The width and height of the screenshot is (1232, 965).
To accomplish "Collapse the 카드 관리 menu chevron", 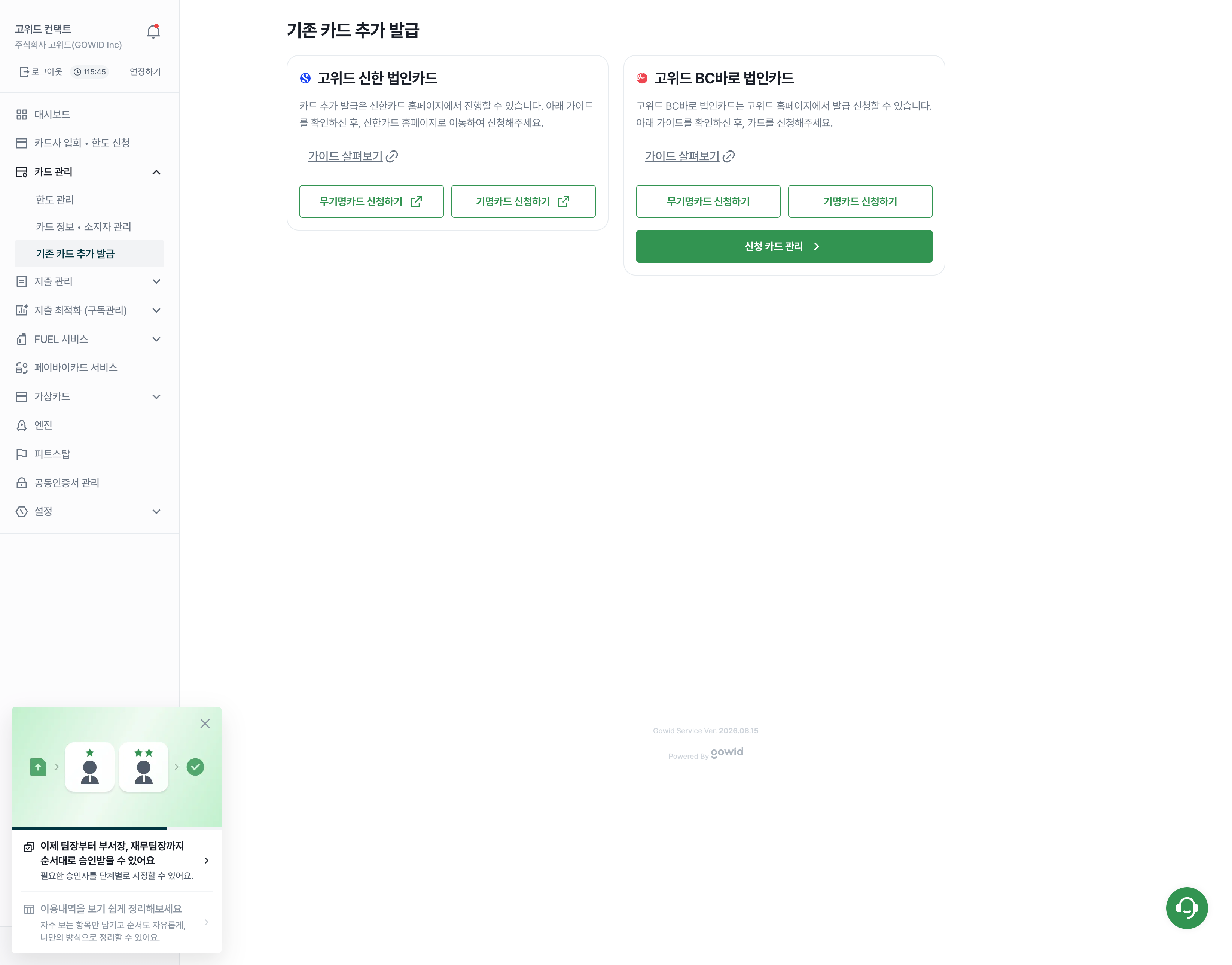I will click(156, 172).
